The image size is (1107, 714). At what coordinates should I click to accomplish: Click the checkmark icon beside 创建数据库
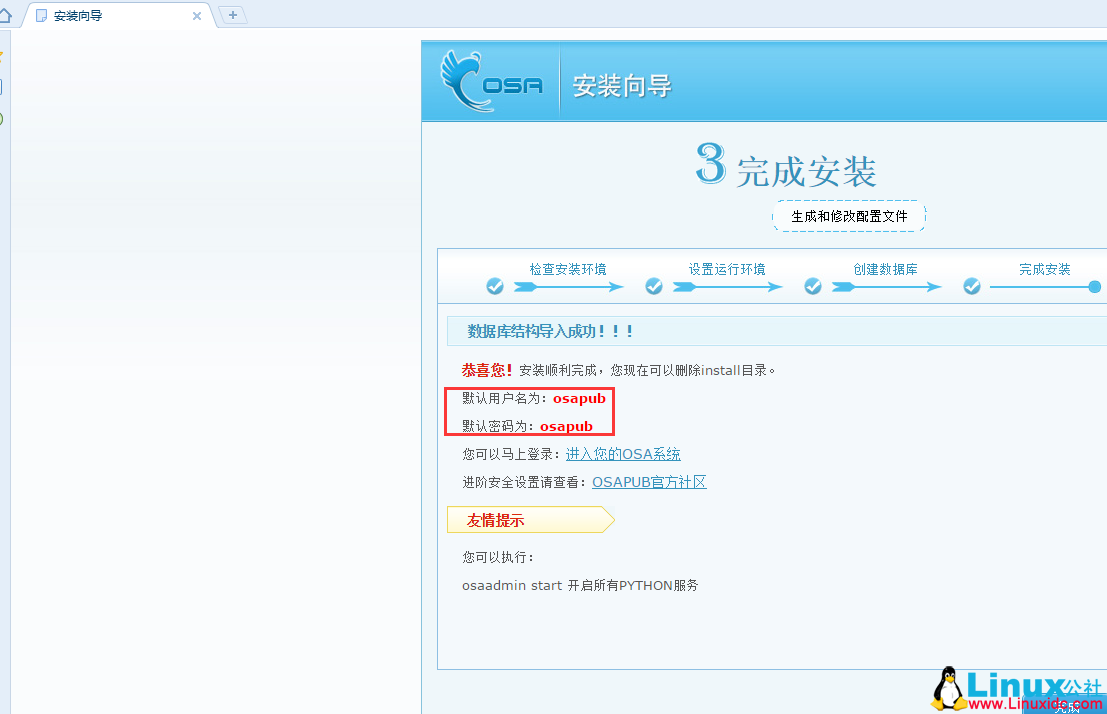(813, 286)
